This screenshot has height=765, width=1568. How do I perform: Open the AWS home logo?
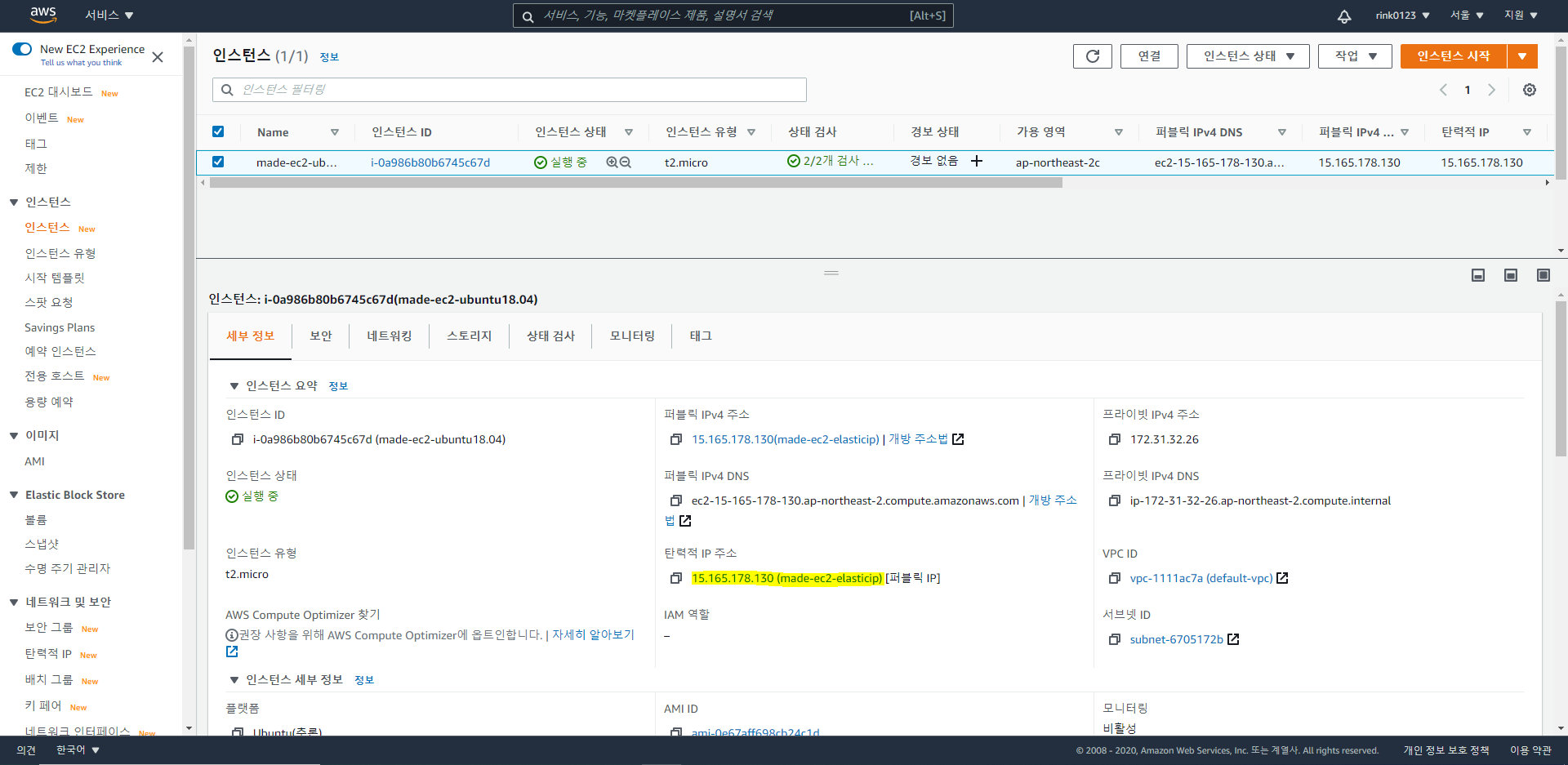coord(43,15)
